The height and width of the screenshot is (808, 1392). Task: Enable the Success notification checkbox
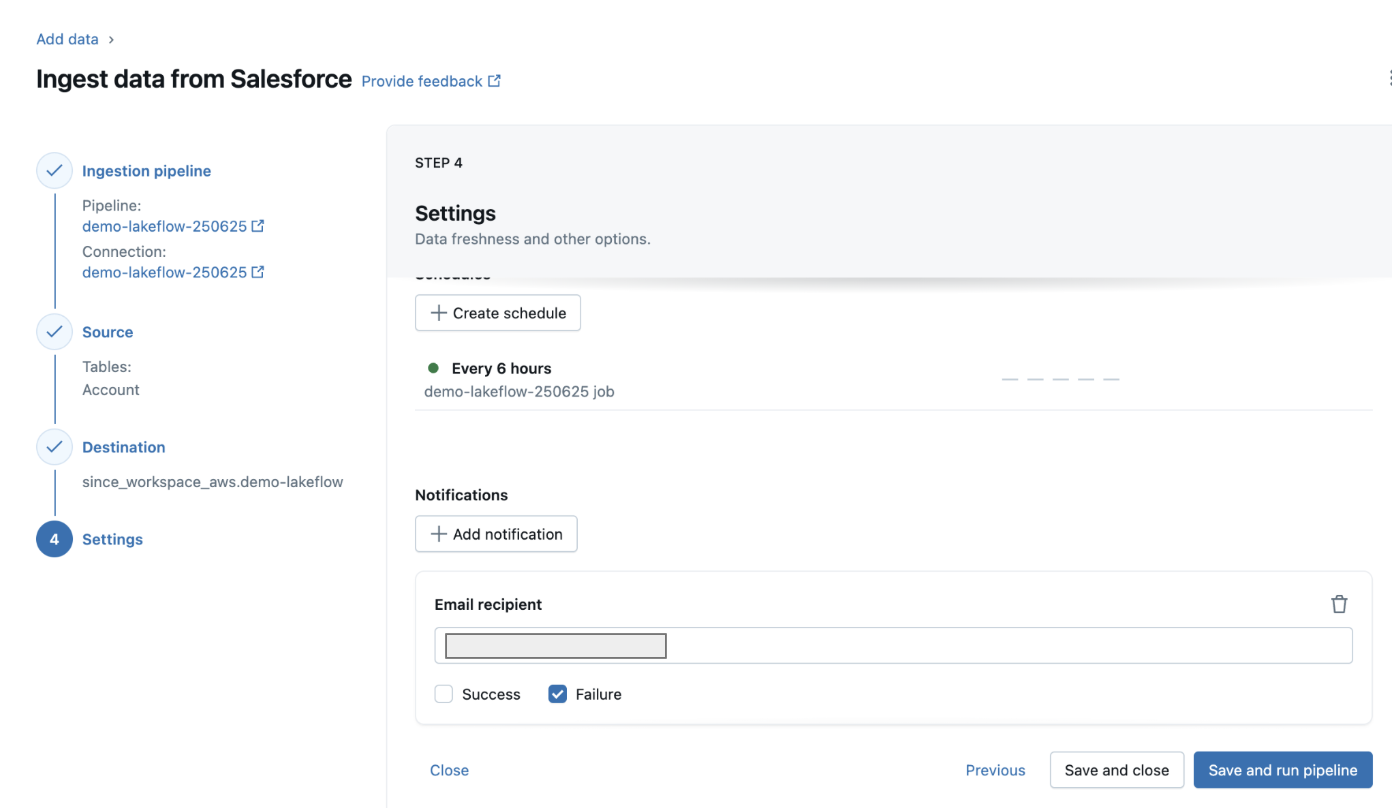click(443, 693)
